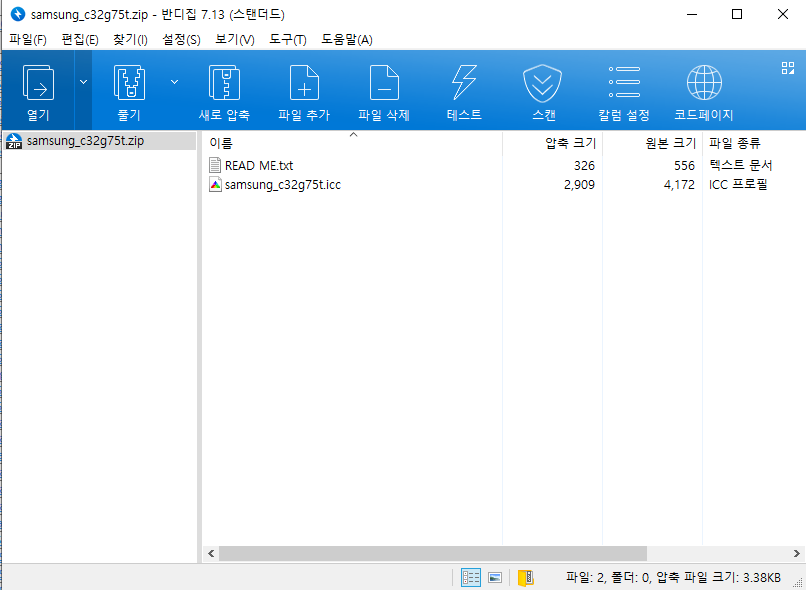Click the 열기 (Open) toolbar icon
806x590 pixels.
tap(38, 82)
